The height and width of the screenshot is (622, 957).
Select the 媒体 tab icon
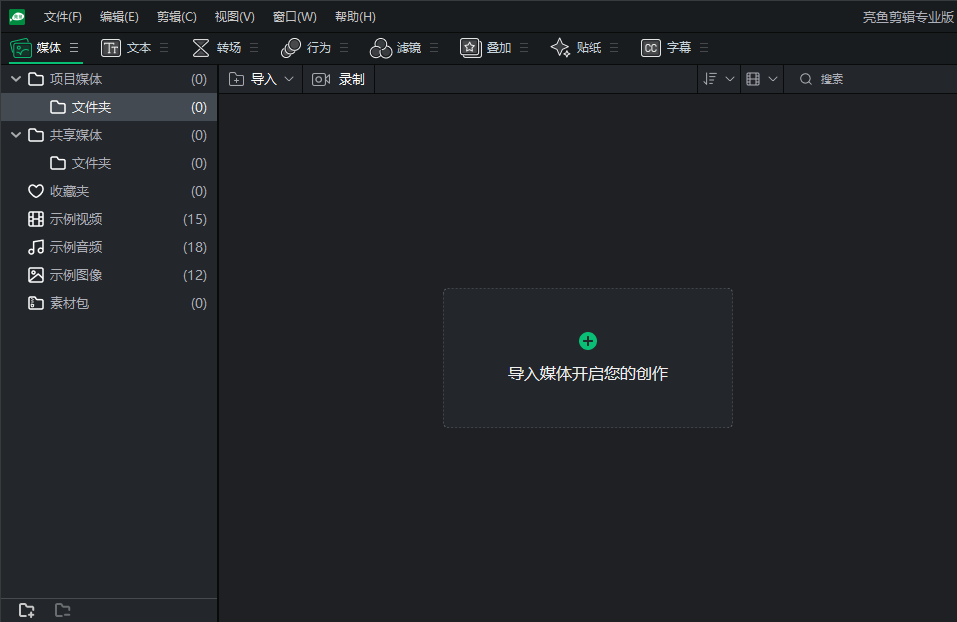point(21,48)
